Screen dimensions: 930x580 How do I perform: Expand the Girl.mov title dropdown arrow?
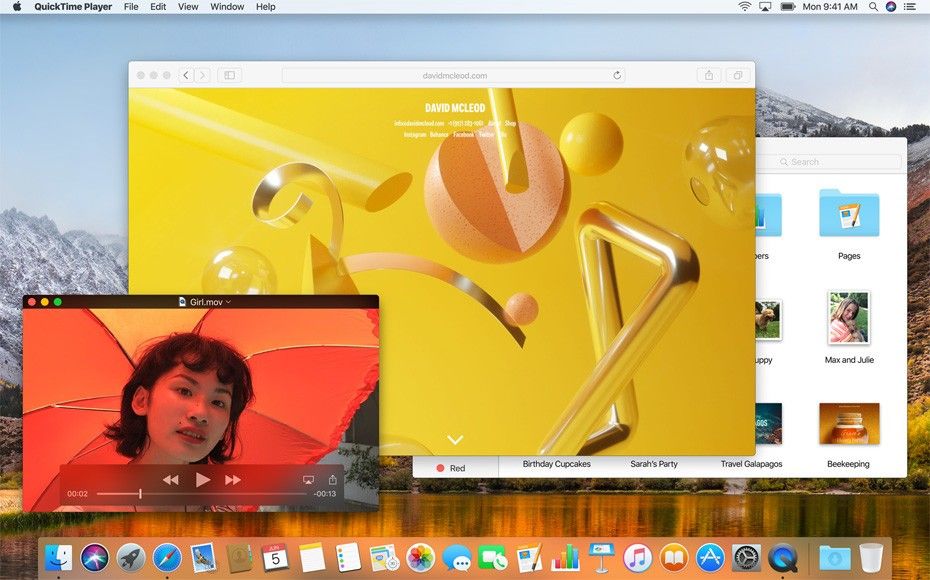[x=228, y=301]
